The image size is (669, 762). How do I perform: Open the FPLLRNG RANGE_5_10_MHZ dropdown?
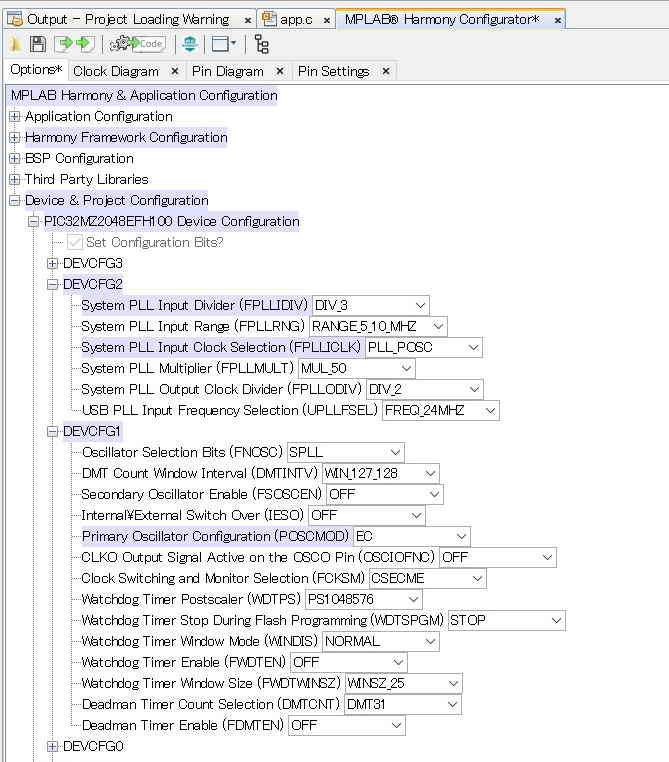(378, 327)
